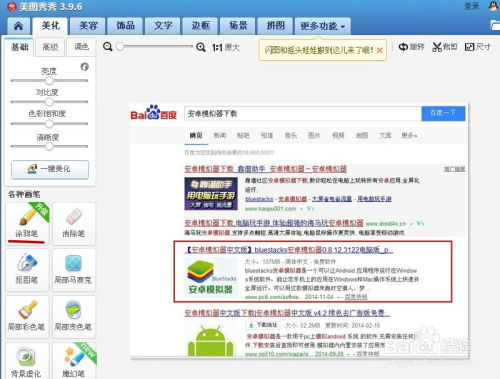Open the 边框 tab

201,26
